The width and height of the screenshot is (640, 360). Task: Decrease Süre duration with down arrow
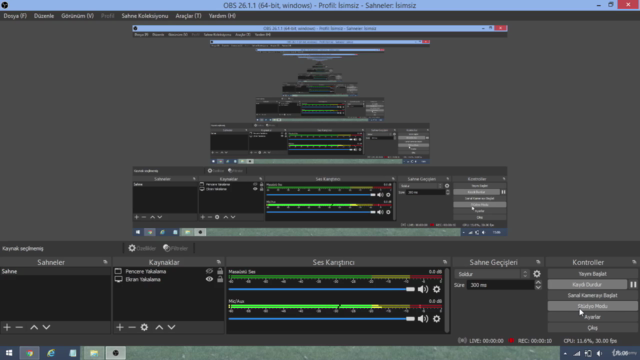point(538,287)
